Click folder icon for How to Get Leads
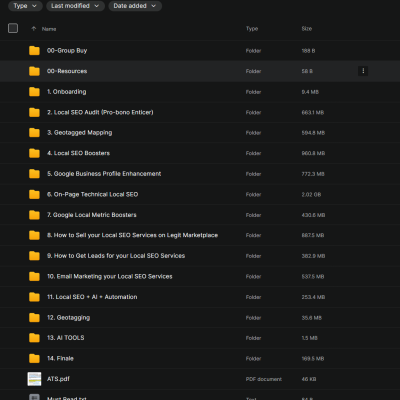The width and height of the screenshot is (400, 400). pos(34,256)
